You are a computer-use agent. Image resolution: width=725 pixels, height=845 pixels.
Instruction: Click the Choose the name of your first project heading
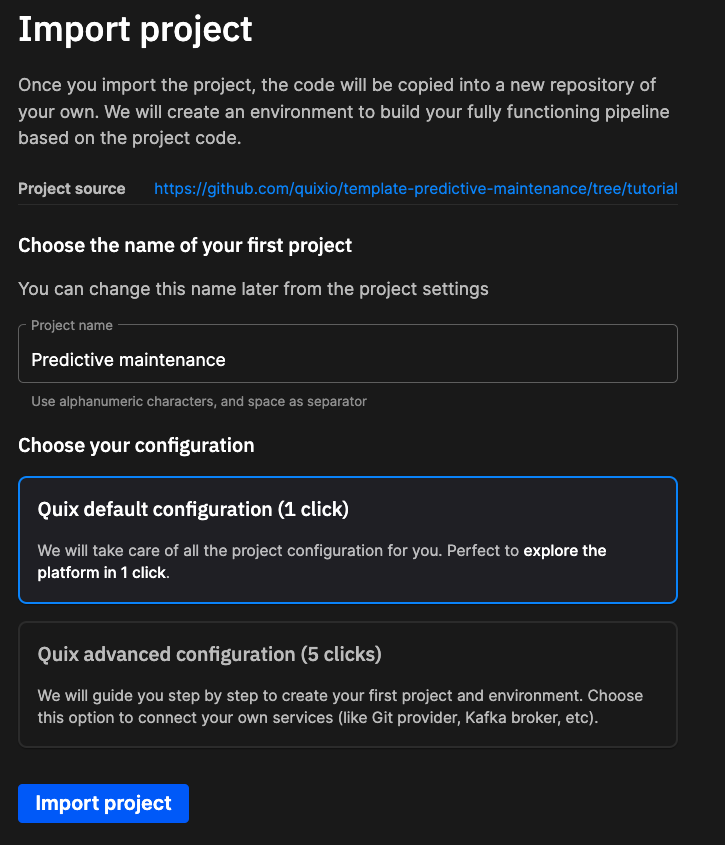click(x=185, y=246)
